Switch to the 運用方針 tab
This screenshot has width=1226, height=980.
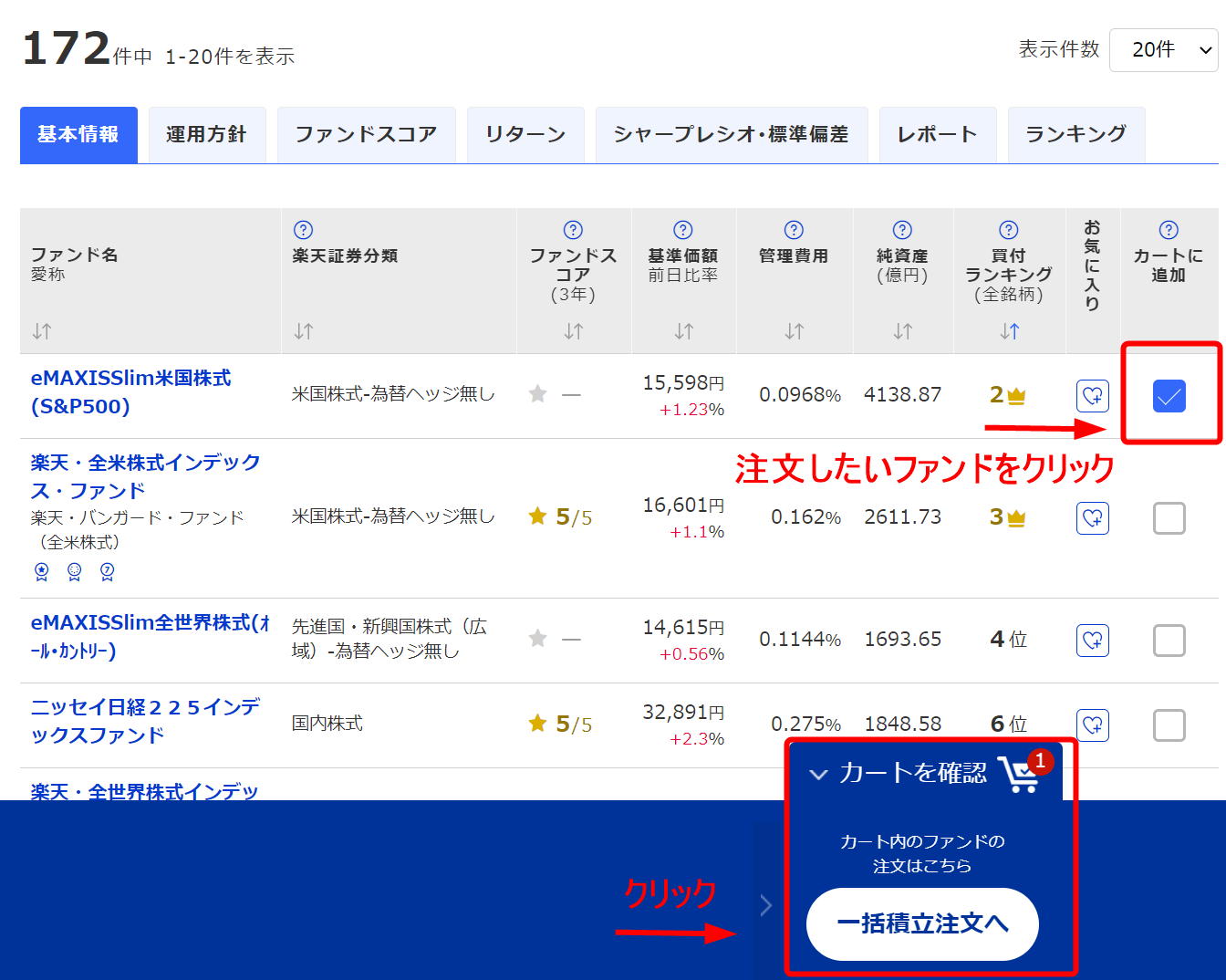click(x=207, y=135)
